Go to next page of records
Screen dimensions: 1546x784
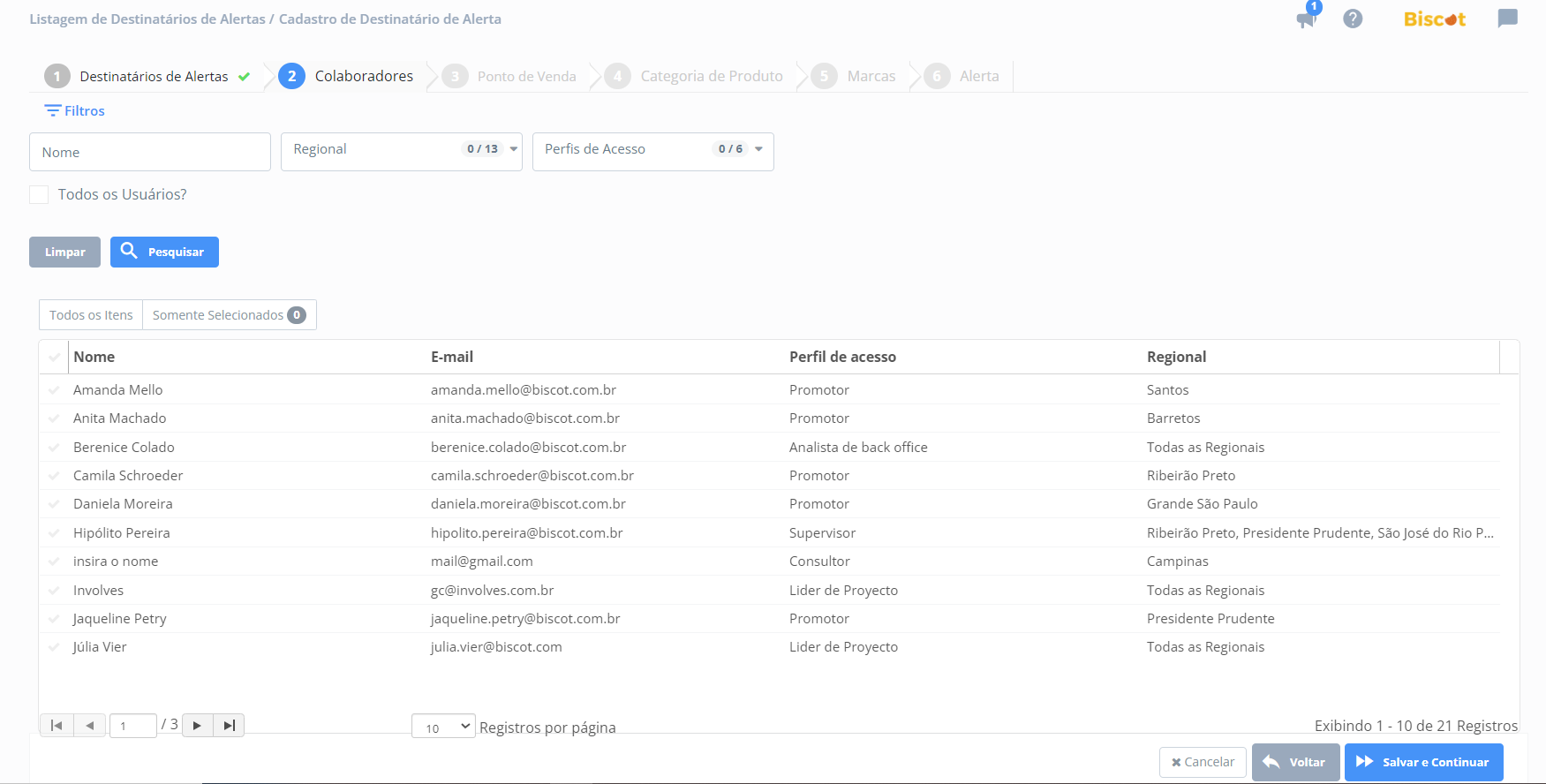pos(197,725)
